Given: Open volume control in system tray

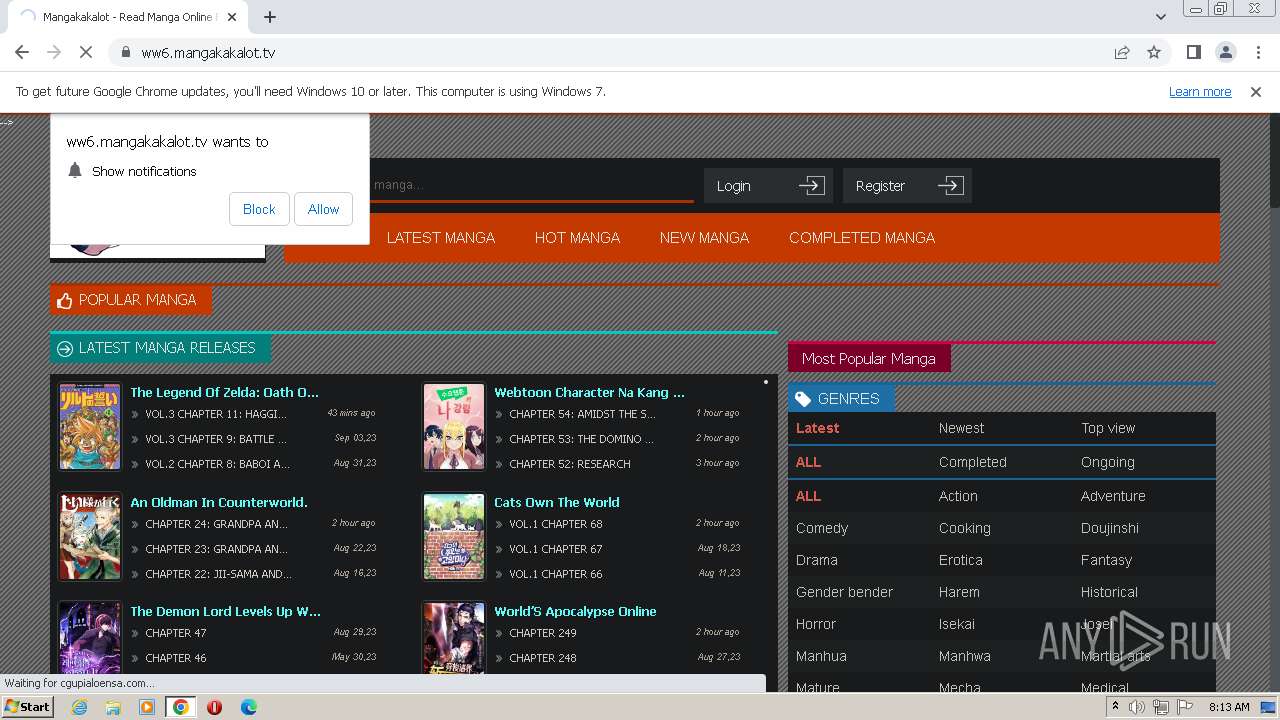Looking at the screenshot, I should click(1137, 707).
